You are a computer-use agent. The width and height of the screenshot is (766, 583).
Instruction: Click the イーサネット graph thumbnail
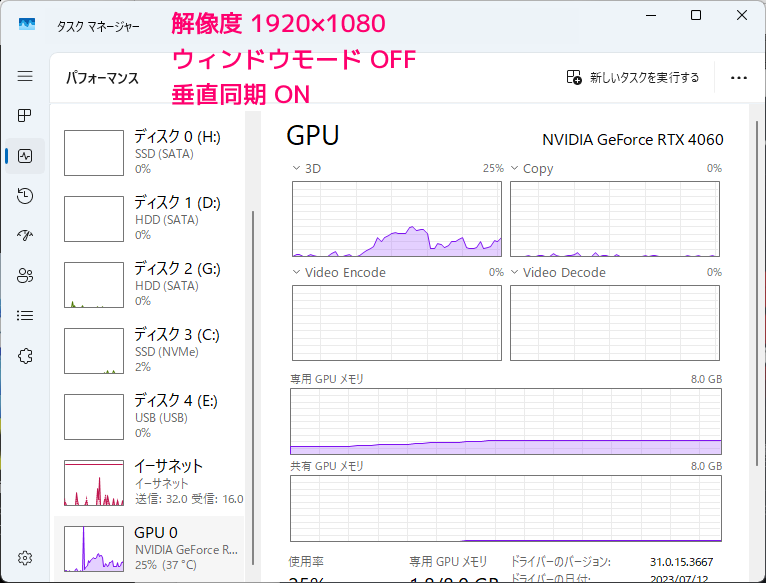click(94, 483)
